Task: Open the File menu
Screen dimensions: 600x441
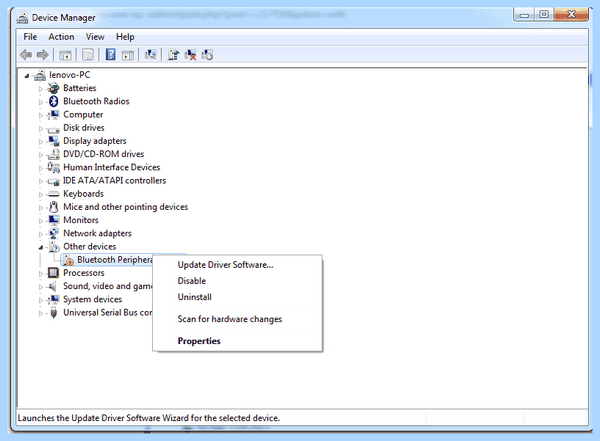Action: point(30,37)
